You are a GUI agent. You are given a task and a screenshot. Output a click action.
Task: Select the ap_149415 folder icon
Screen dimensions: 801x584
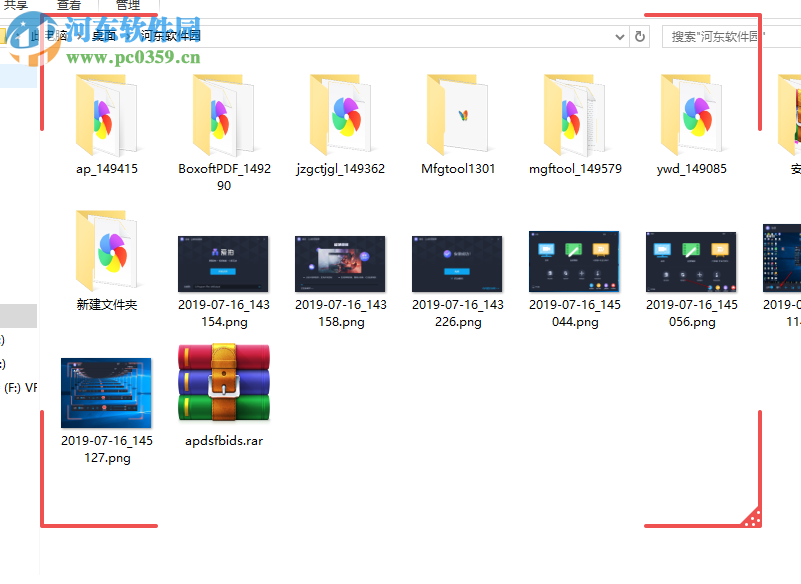(107, 115)
